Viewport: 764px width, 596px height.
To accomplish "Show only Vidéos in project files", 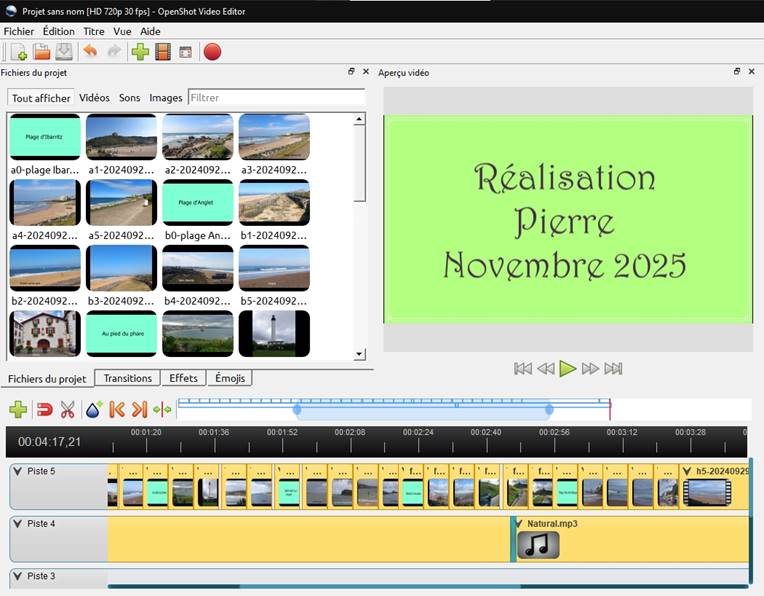I will click(x=94, y=98).
